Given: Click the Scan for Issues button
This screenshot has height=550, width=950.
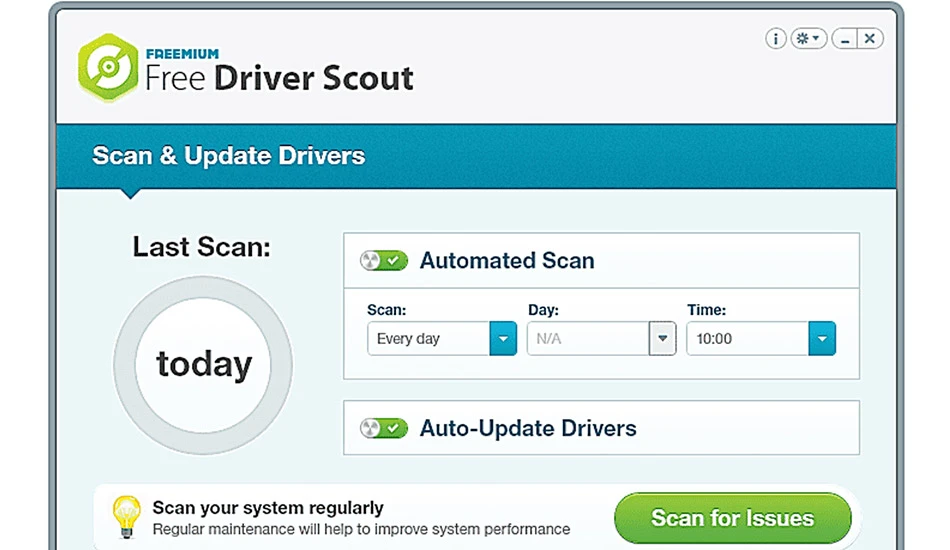Looking at the screenshot, I should coord(732,518).
